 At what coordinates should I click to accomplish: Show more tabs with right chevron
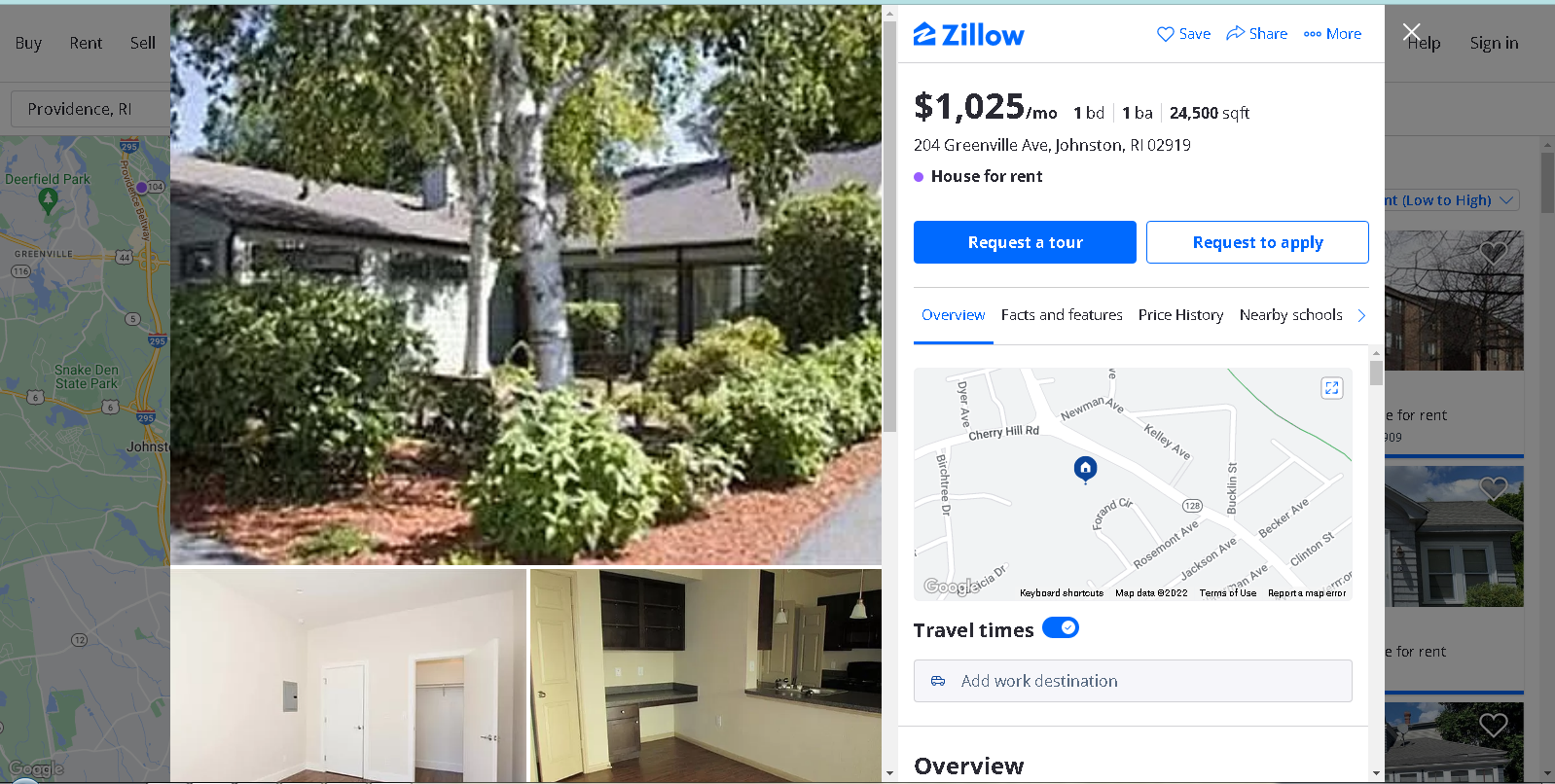click(x=1361, y=315)
